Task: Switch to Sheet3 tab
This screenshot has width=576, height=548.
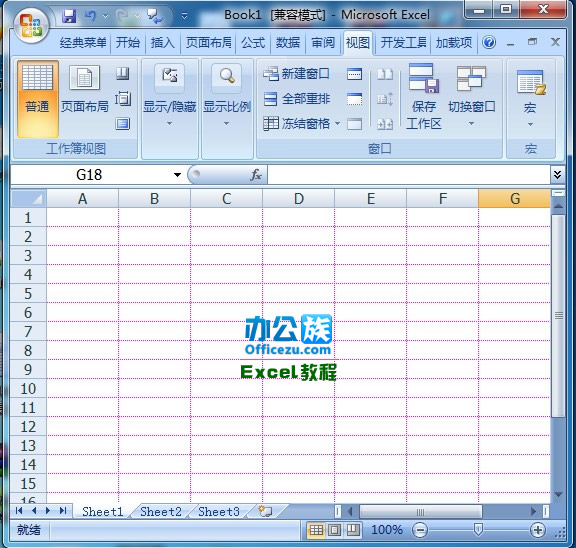Action: tap(219, 511)
